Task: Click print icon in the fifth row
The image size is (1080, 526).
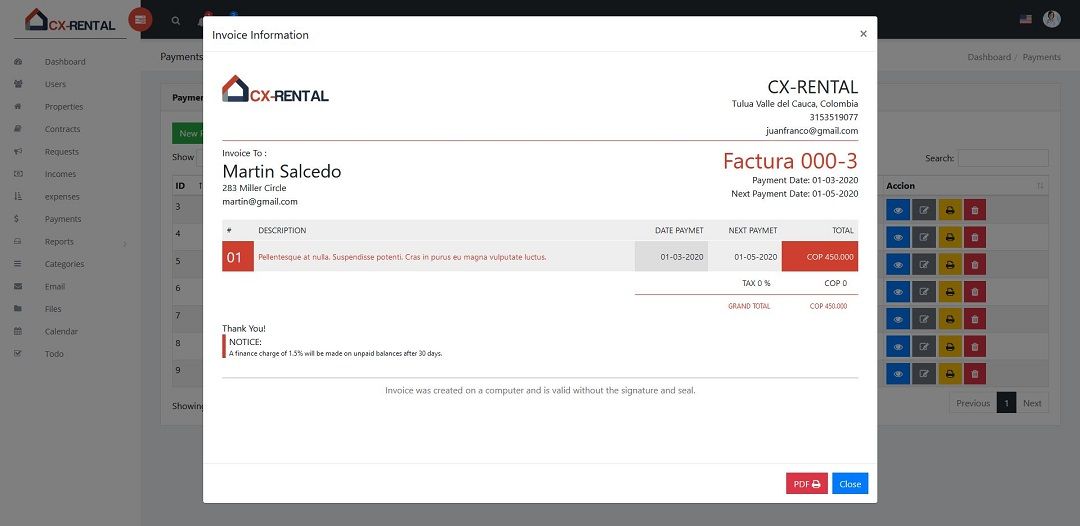Action: point(949,319)
